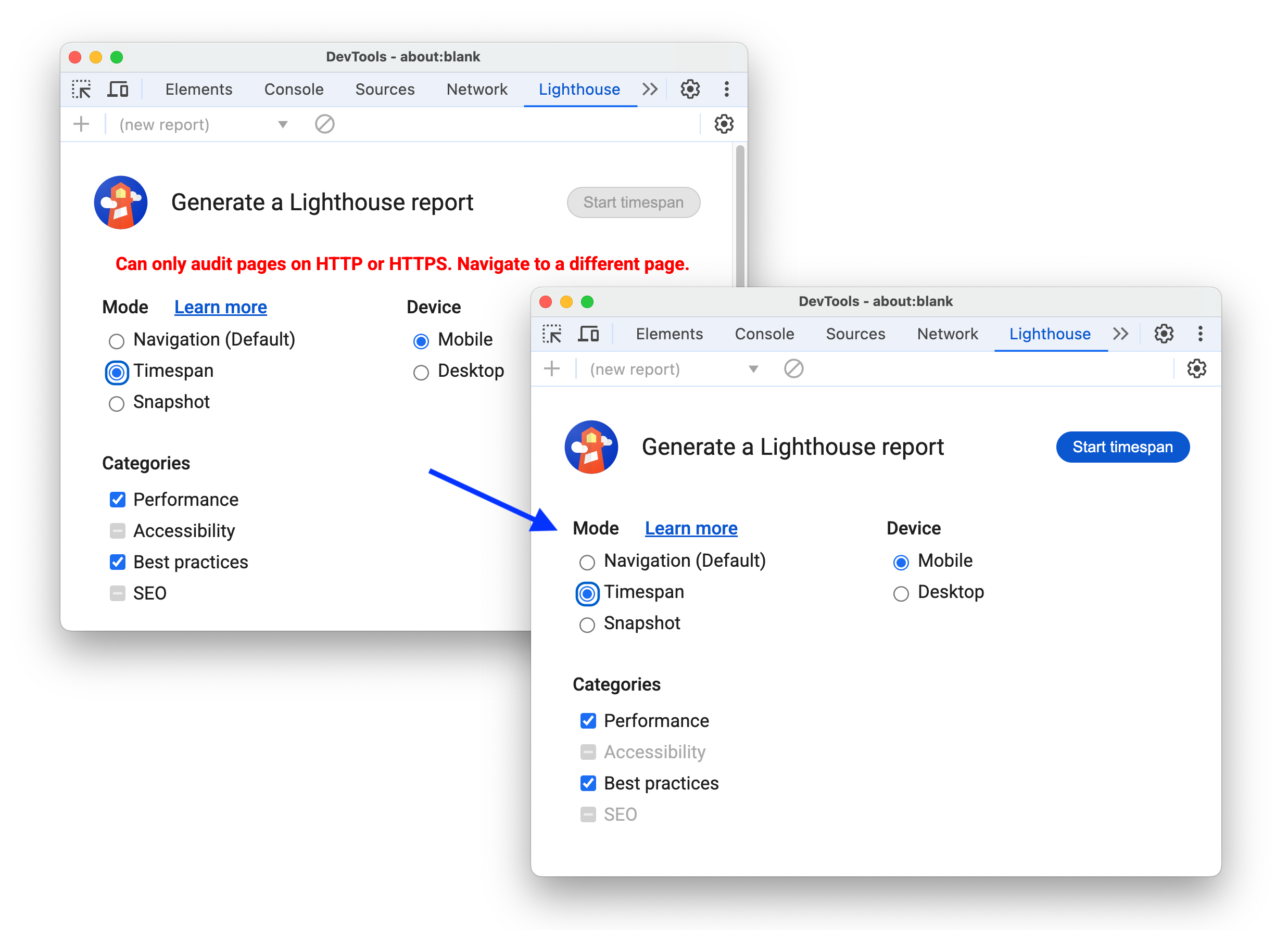Click the Learn more link
Screen dimensions: 1288x930
click(692, 528)
